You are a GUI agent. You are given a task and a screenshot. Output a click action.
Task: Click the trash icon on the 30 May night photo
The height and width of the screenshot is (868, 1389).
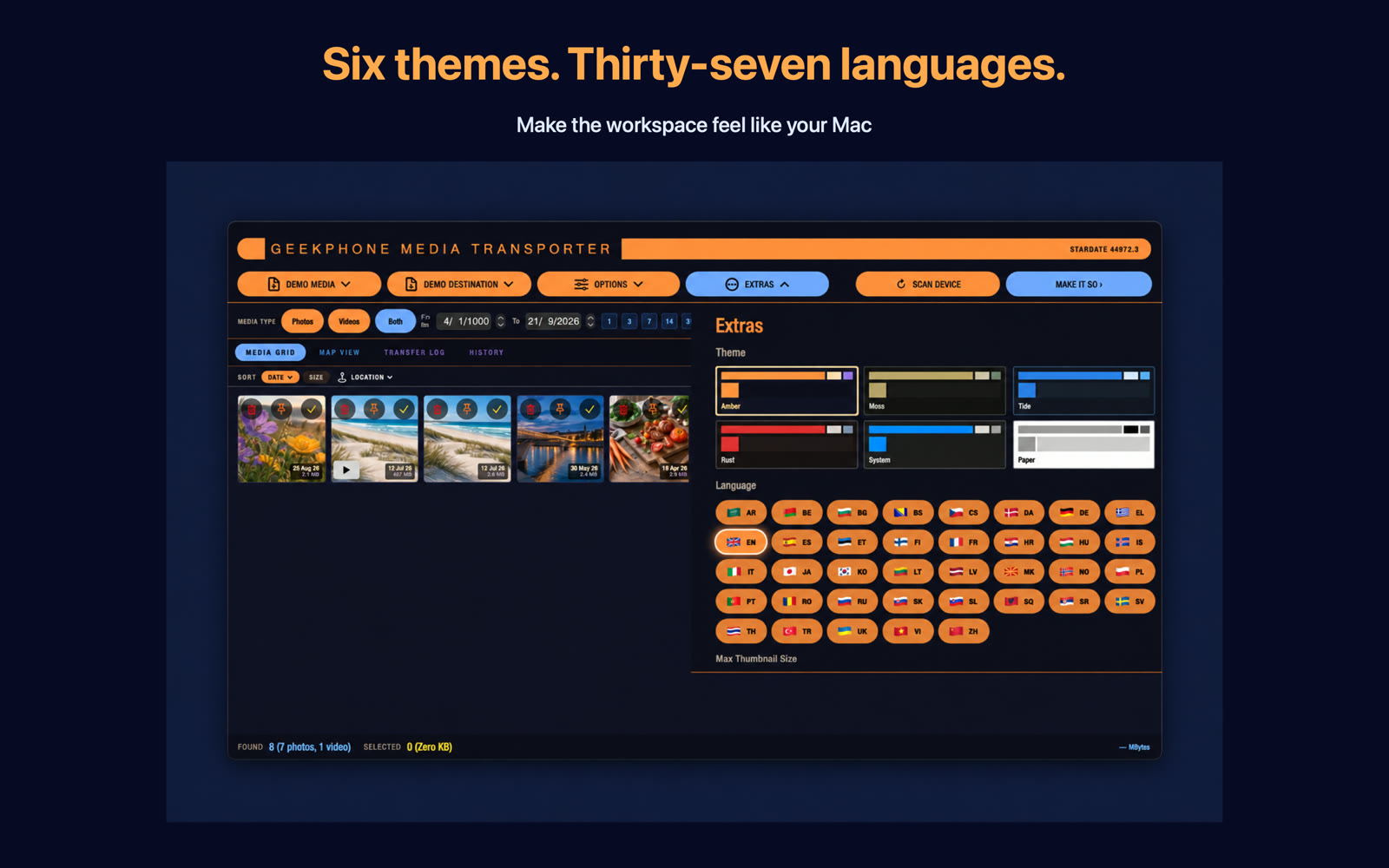[x=530, y=409]
